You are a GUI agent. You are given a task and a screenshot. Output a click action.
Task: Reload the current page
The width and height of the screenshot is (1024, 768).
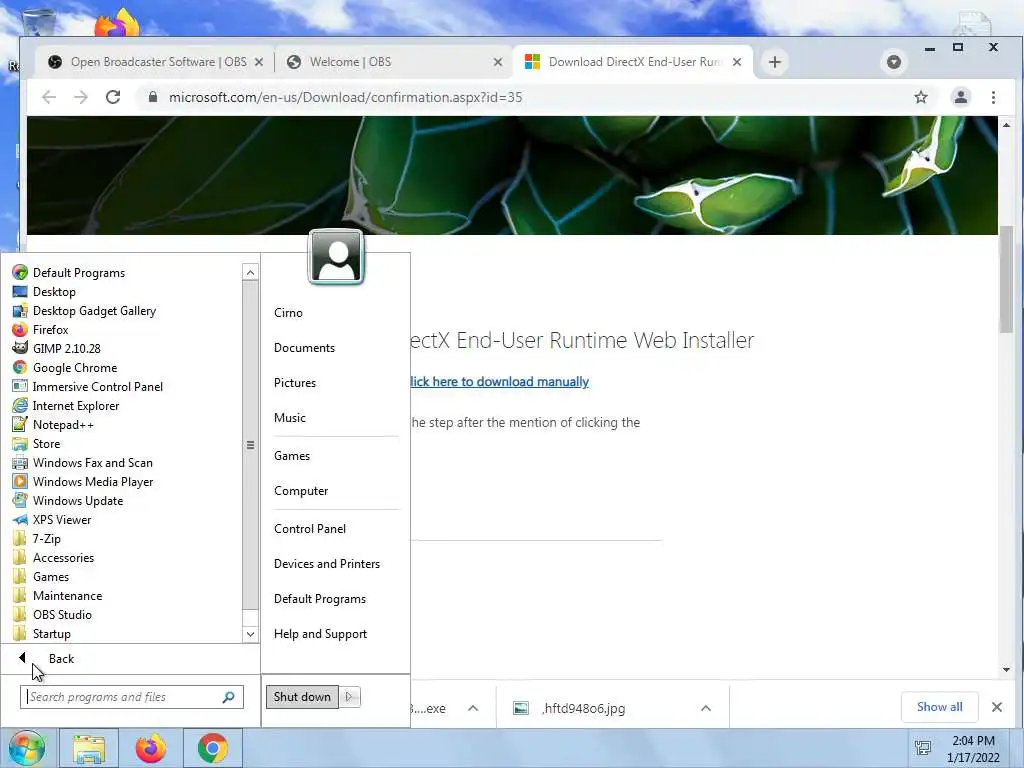[x=113, y=97]
